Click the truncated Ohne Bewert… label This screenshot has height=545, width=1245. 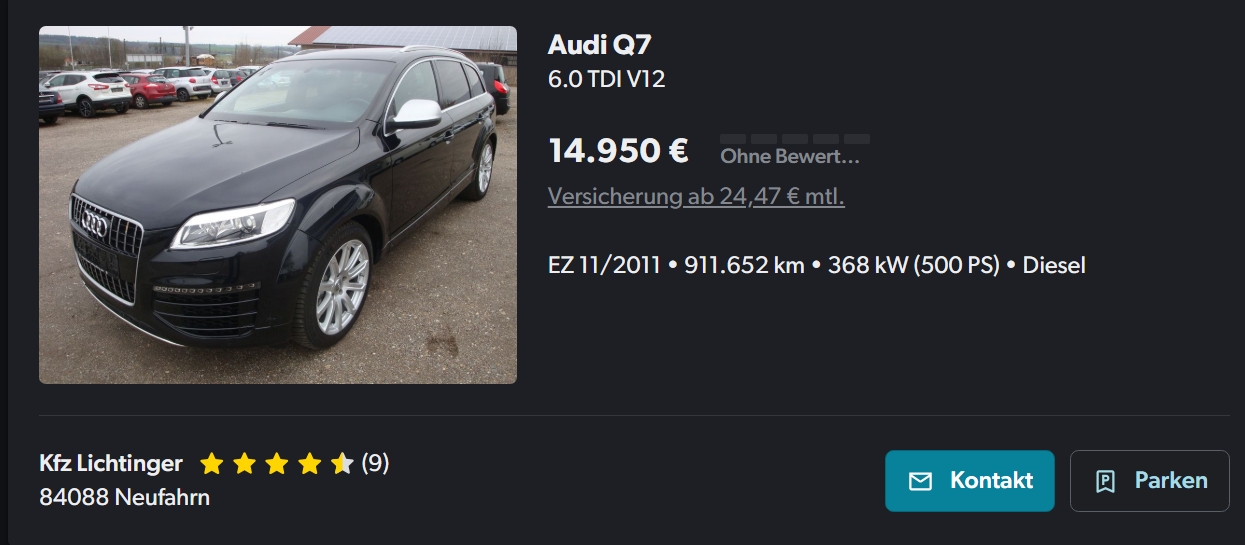(x=790, y=156)
